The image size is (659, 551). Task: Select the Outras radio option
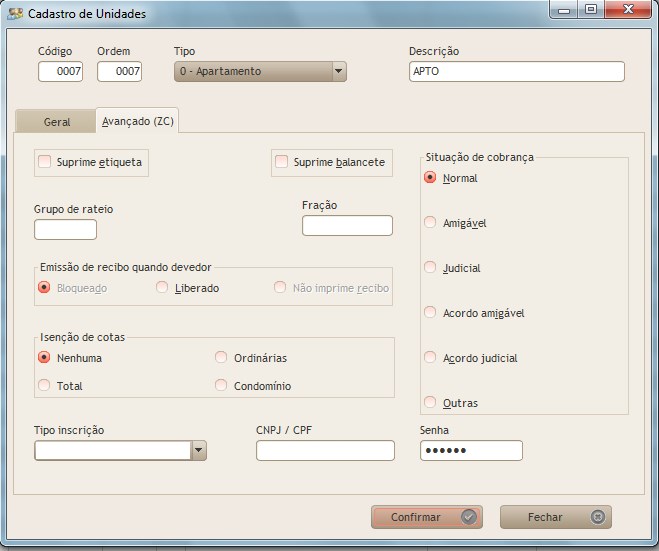click(430, 402)
